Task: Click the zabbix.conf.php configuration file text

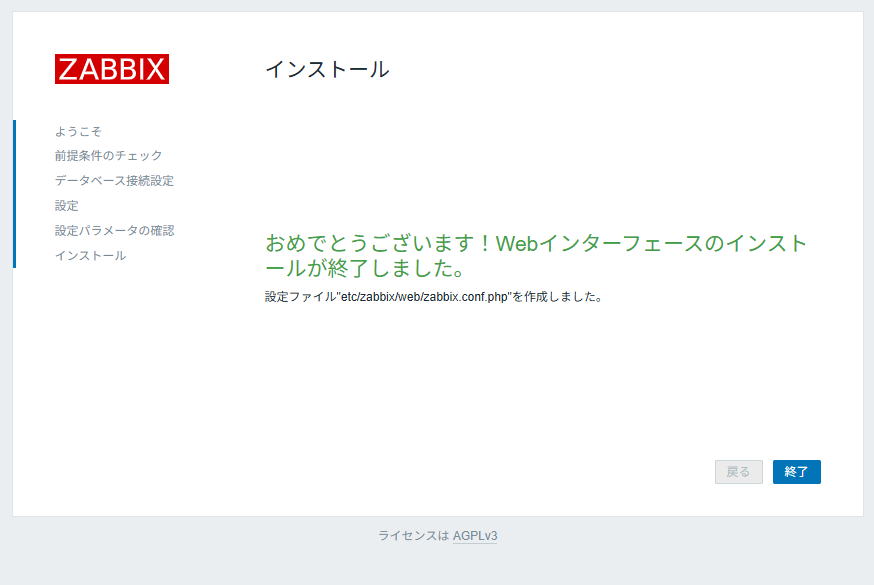Action: click(433, 297)
